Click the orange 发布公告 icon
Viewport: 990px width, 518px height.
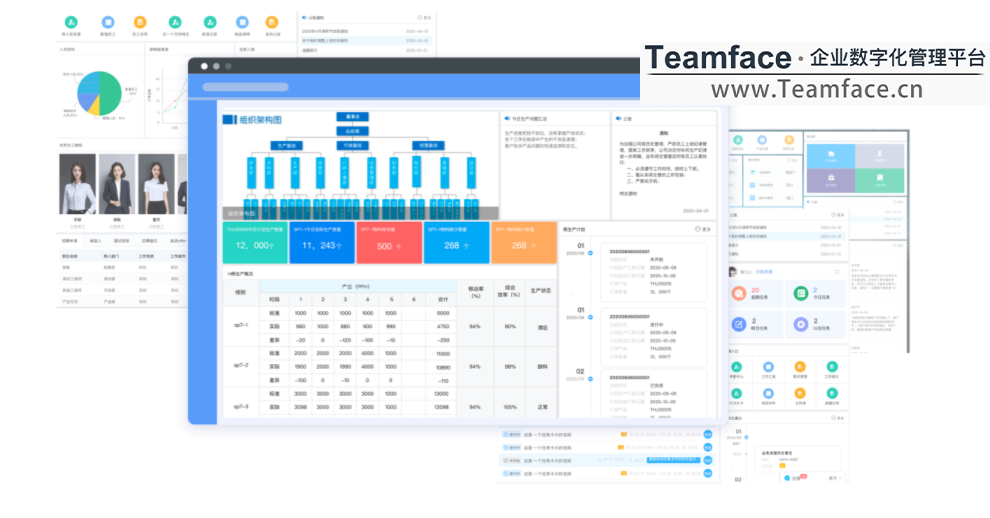tap(271, 22)
